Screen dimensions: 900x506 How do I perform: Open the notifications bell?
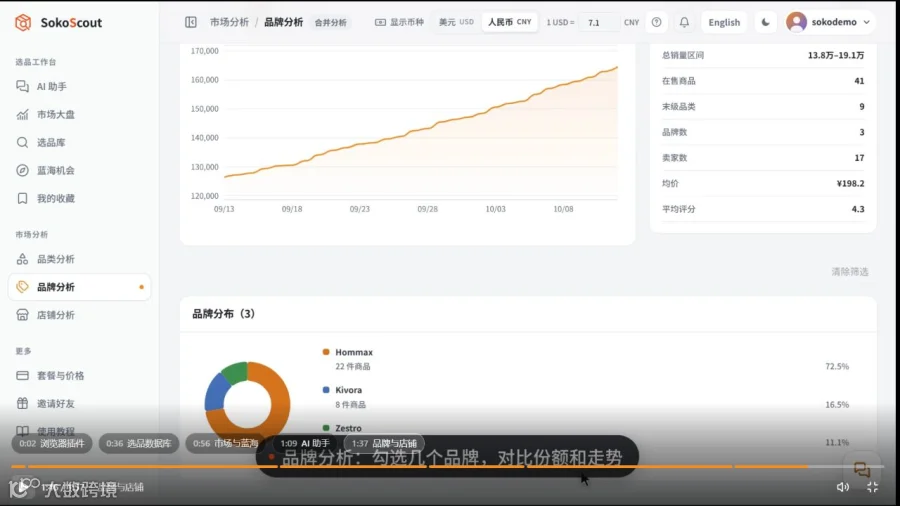click(x=684, y=22)
